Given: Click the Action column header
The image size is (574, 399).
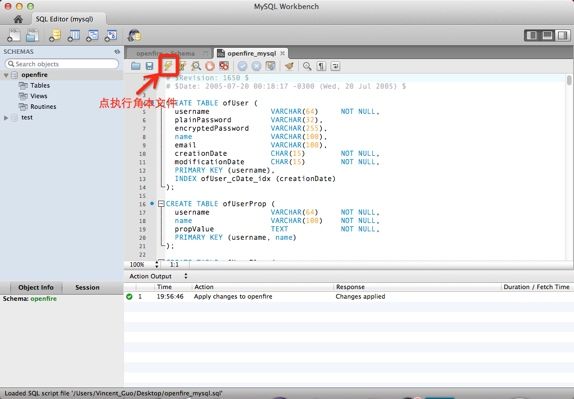Looking at the screenshot, I should [x=204, y=287].
